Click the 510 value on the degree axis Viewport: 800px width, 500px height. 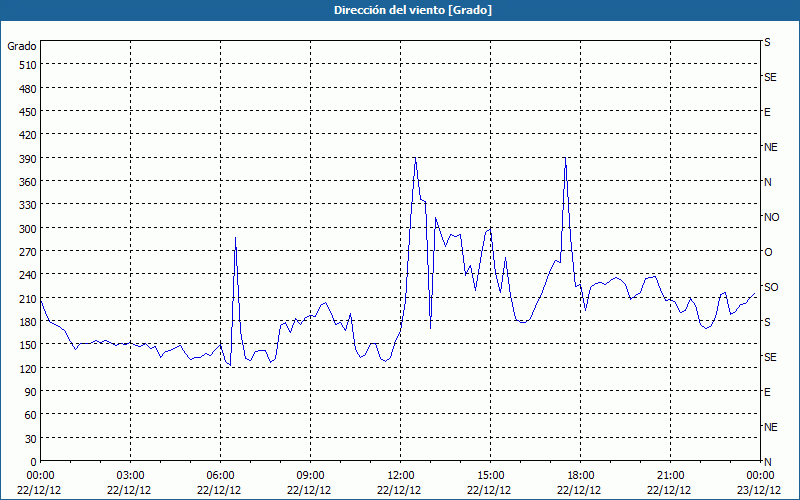29,65
